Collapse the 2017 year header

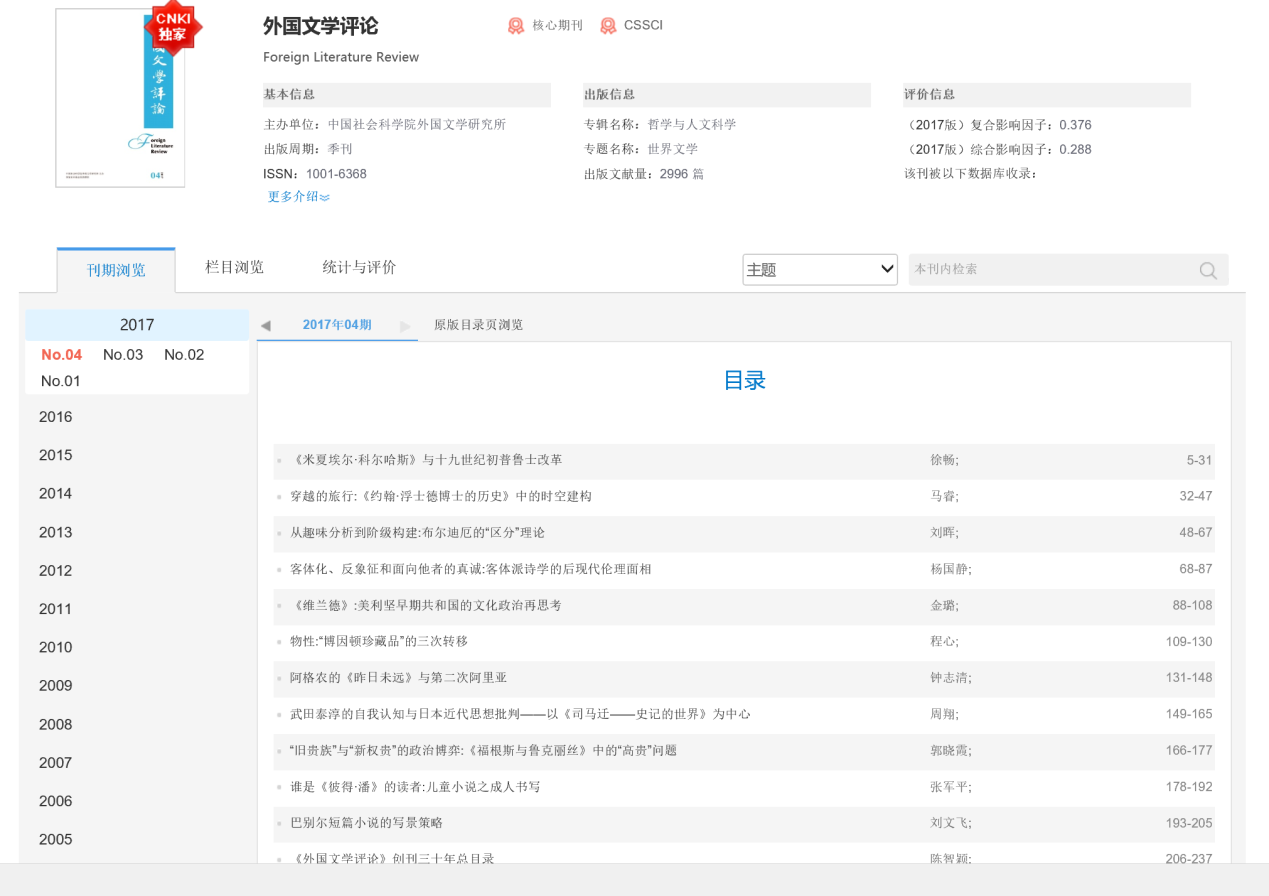[x=137, y=325]
